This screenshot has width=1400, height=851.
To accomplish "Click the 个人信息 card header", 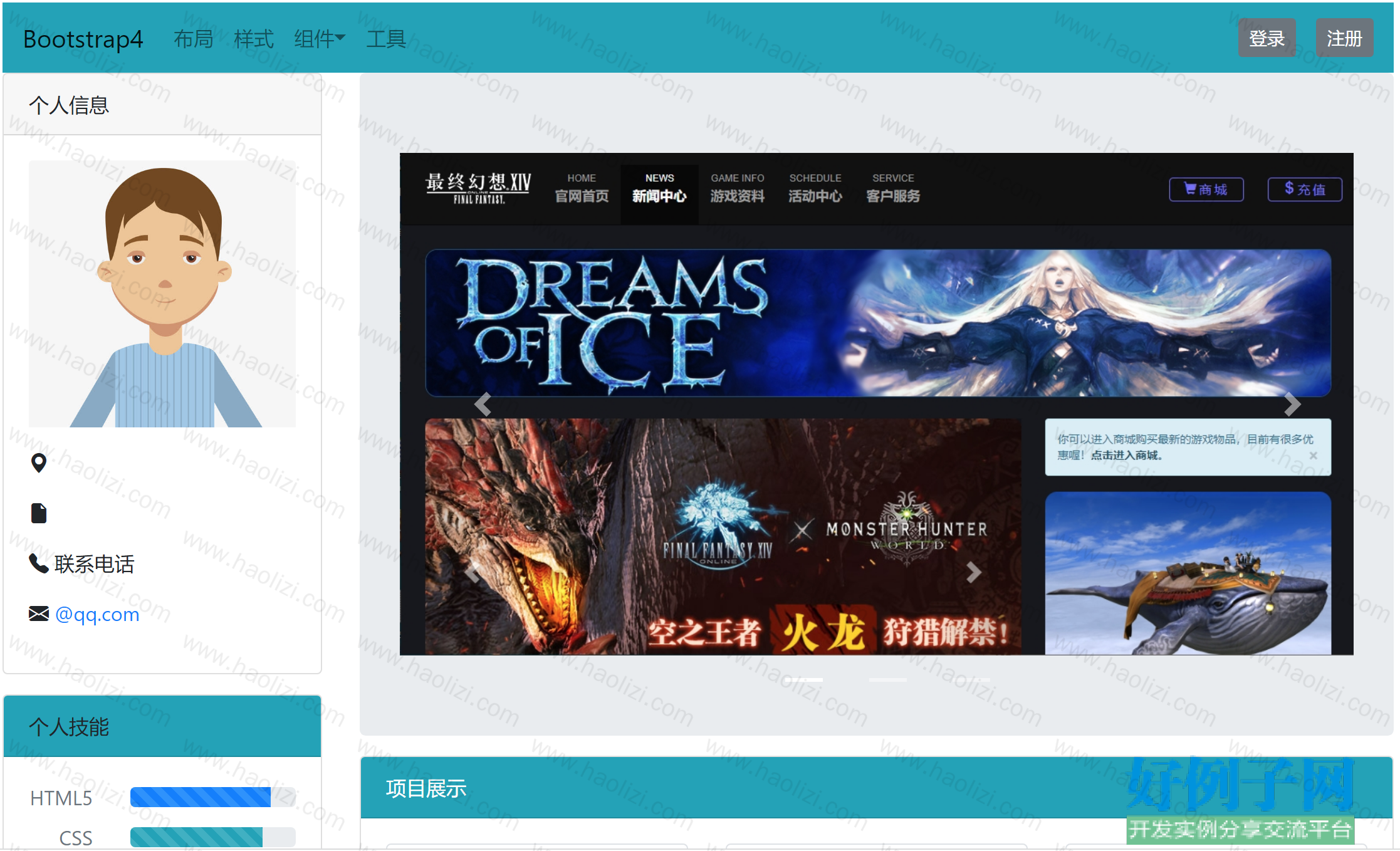I will coord(162,105).
